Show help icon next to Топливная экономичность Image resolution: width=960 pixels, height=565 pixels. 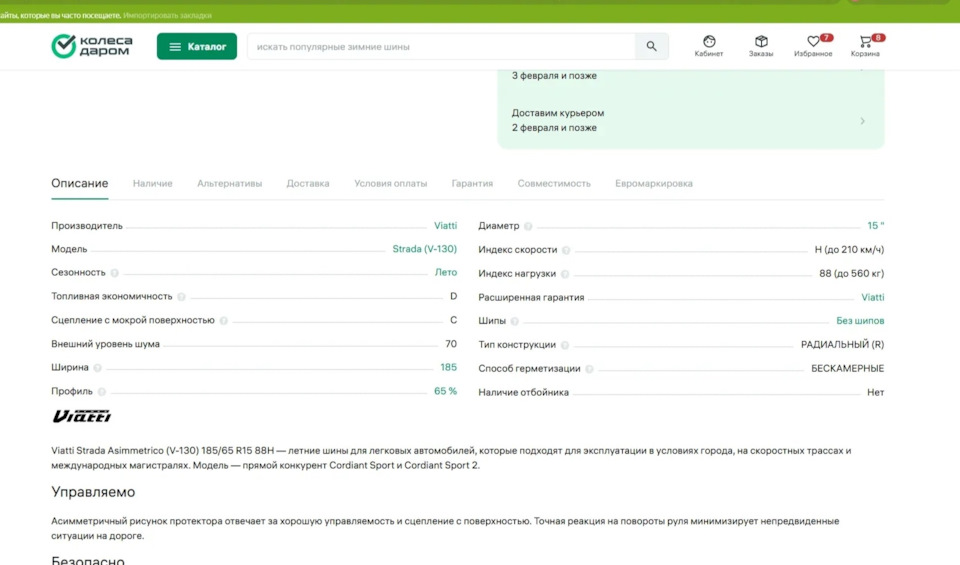(x=181, y=297)
